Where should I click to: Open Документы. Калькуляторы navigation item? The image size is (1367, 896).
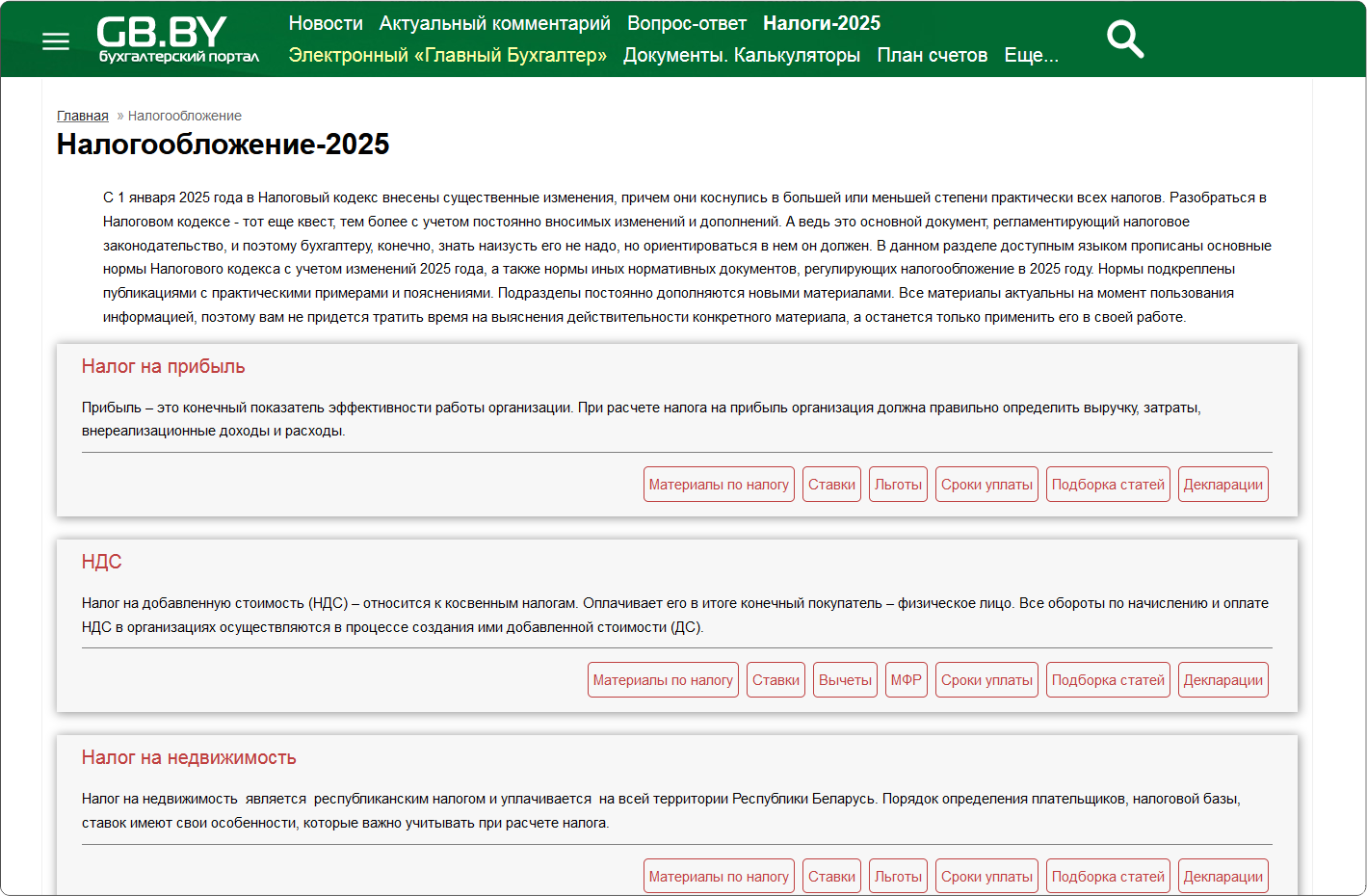741,55
